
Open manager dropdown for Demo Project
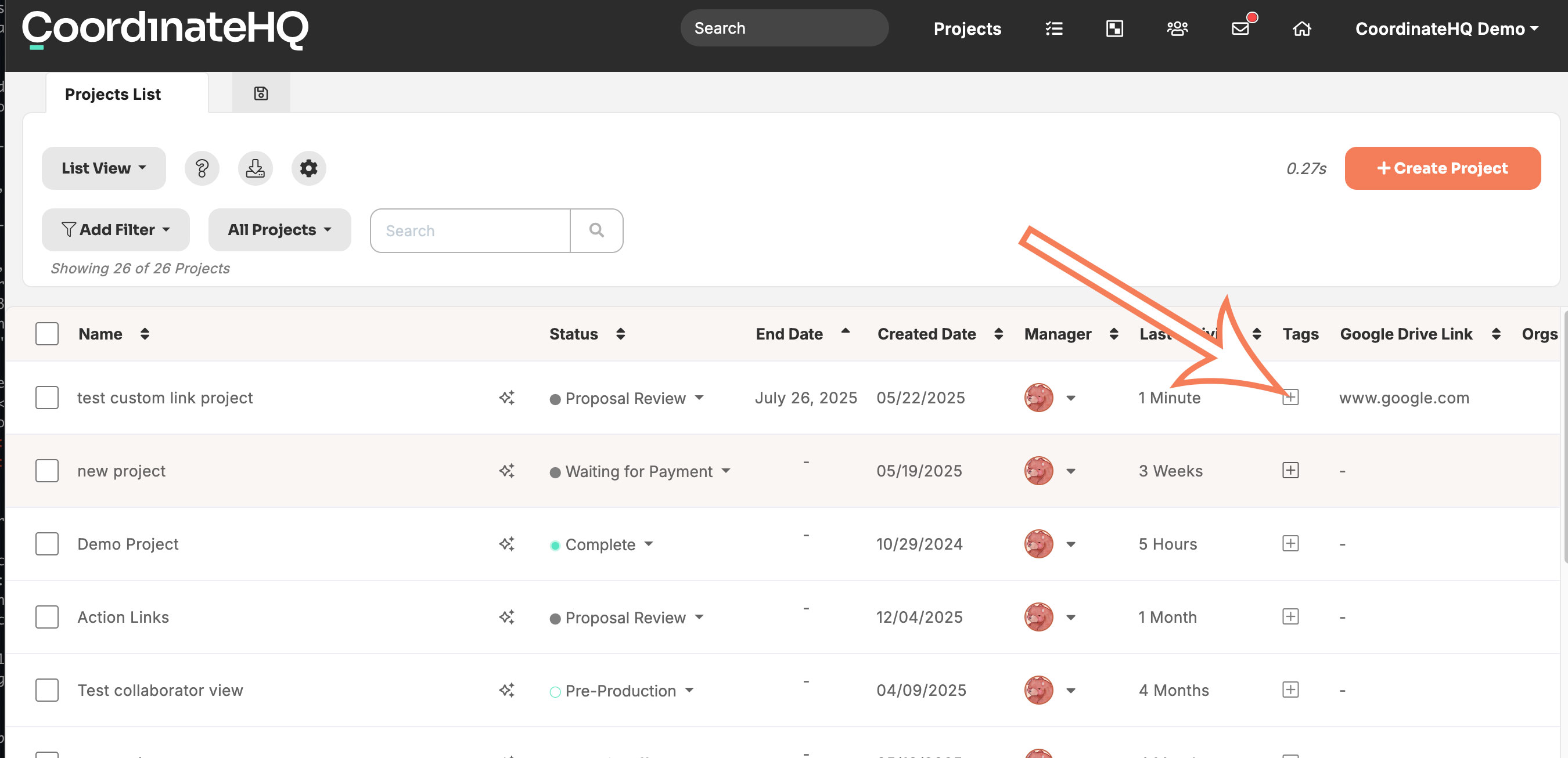1071,544
